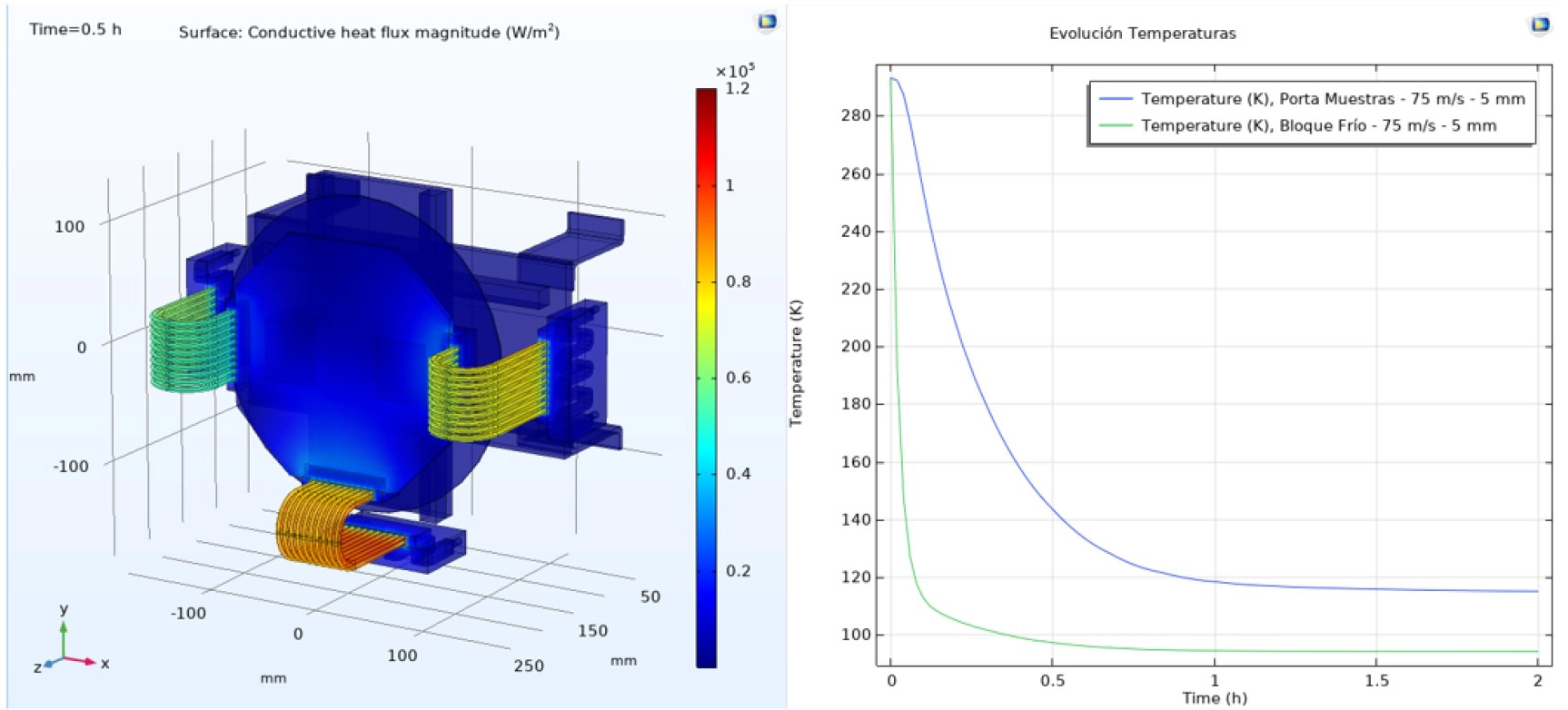Select the Porta Muestras legend entry

click(x=1332, y=99)
